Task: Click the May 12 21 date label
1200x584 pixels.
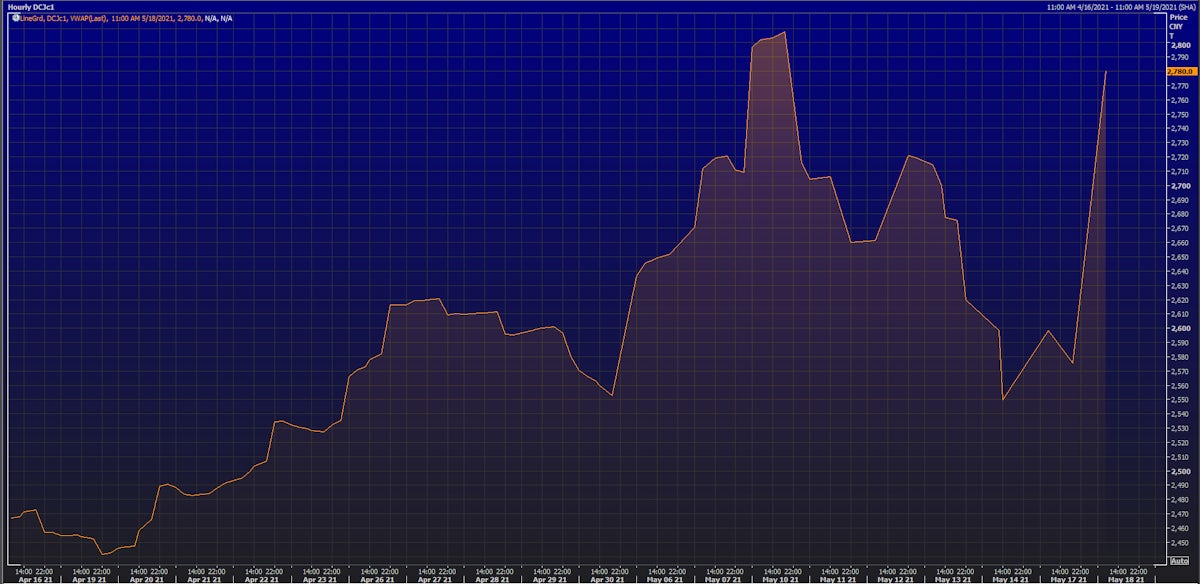Action: (895, 579)
